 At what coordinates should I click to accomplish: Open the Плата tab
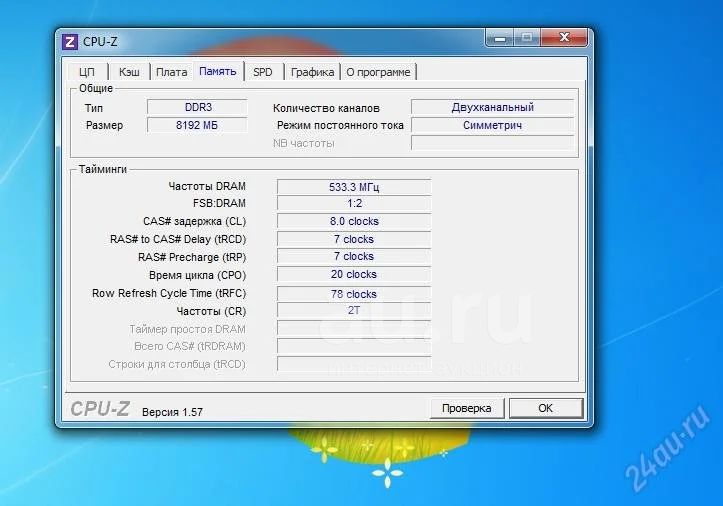coord(172,72)
